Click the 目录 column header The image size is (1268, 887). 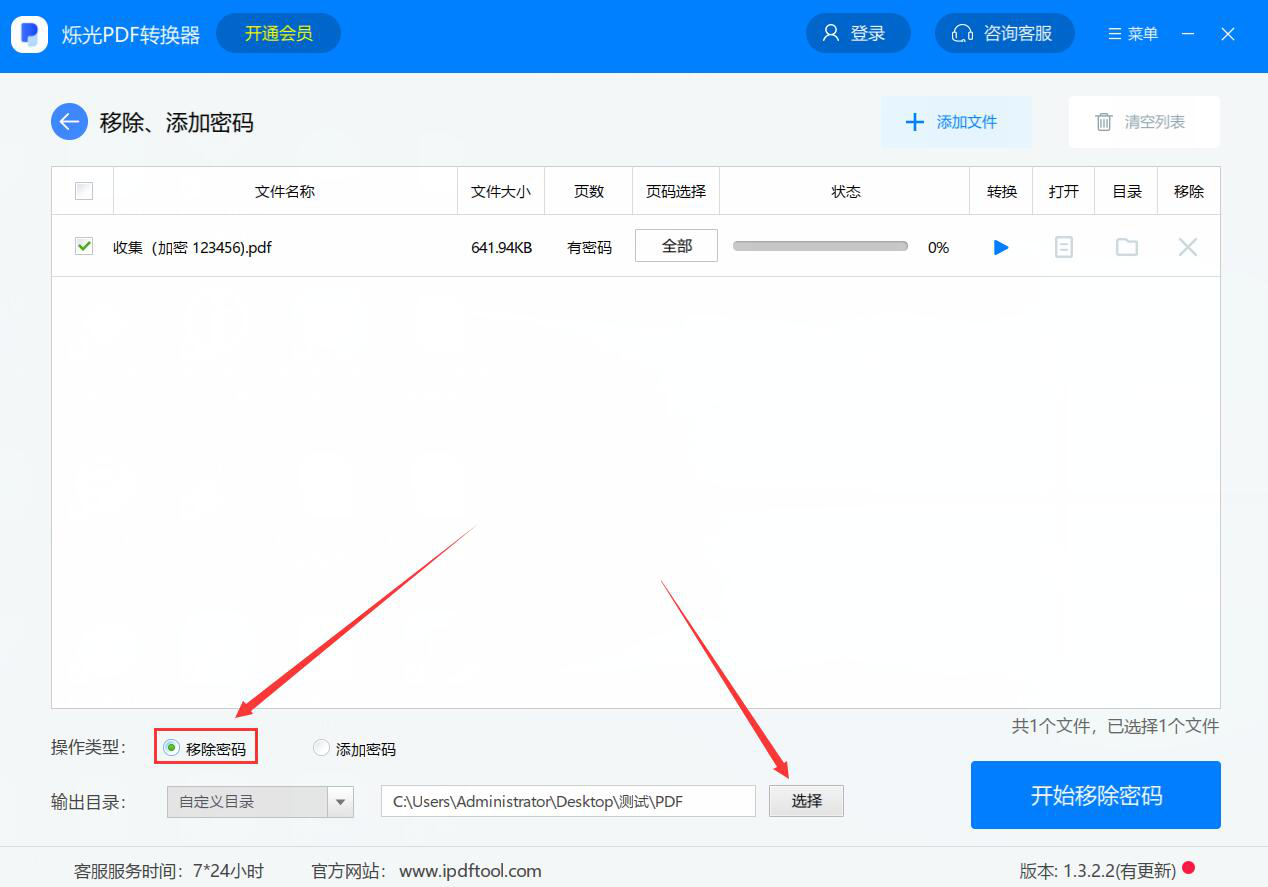tap(1127, 191)
